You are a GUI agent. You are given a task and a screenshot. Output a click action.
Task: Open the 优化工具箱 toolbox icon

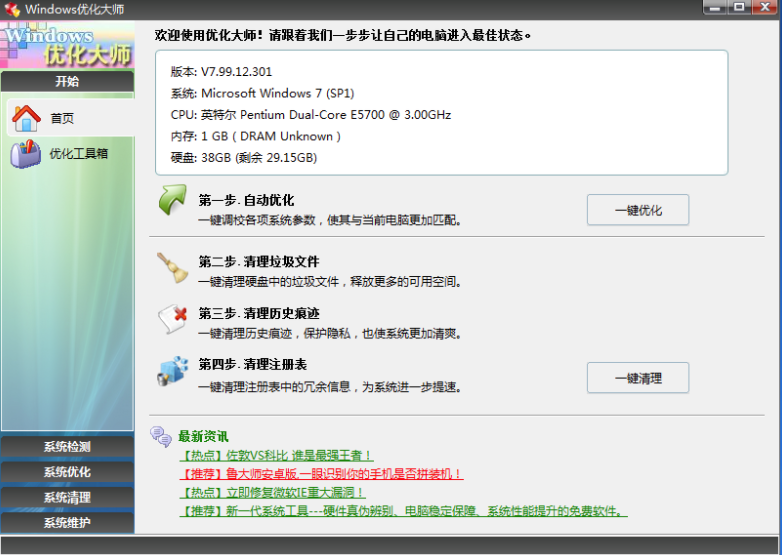point(26,154)
